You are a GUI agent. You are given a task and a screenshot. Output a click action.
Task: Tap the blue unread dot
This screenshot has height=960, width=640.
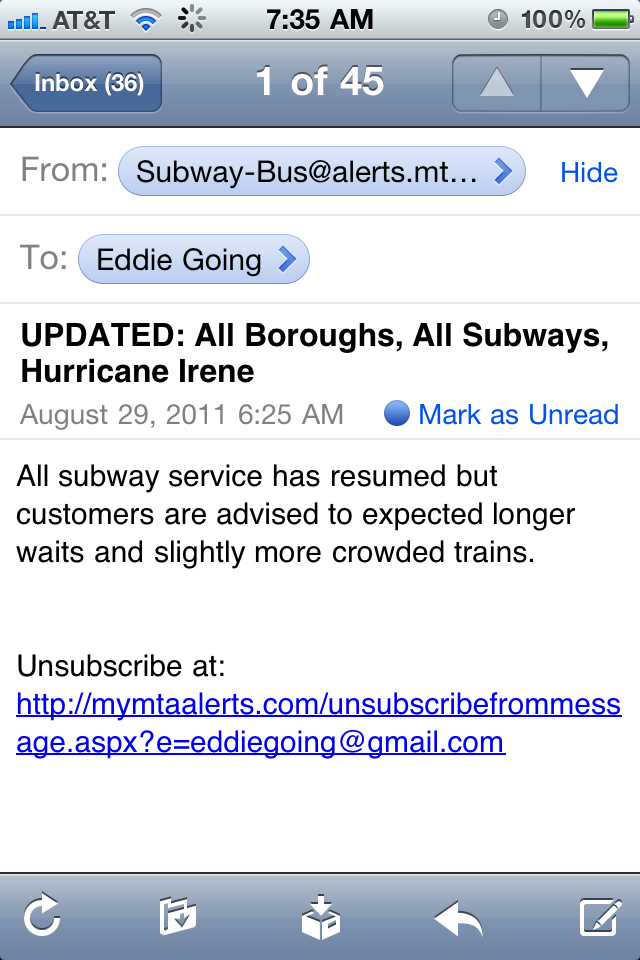tap(397, 414)
